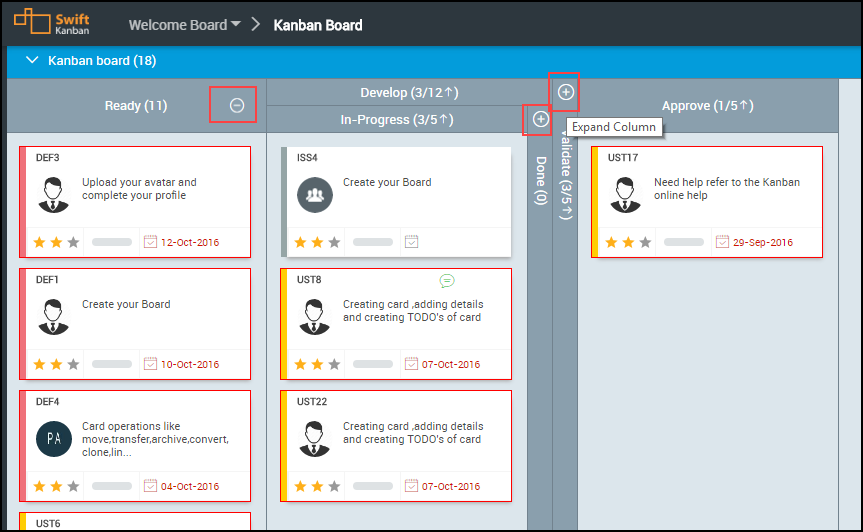Image resolution: width=863 pixels, height=532 pixels.
Task: Click the calendar icon on card UST8
Action: pyautogui.click(x=411, y=364)
